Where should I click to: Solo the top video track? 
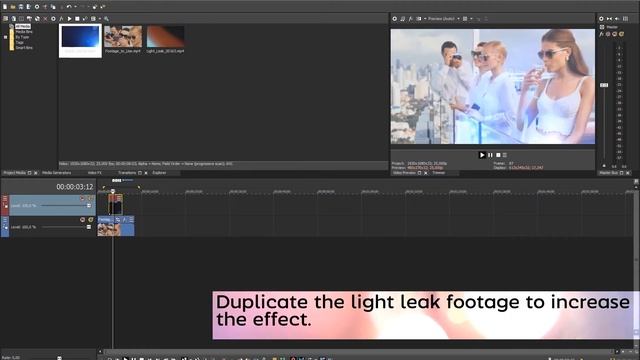pos(90,198)
